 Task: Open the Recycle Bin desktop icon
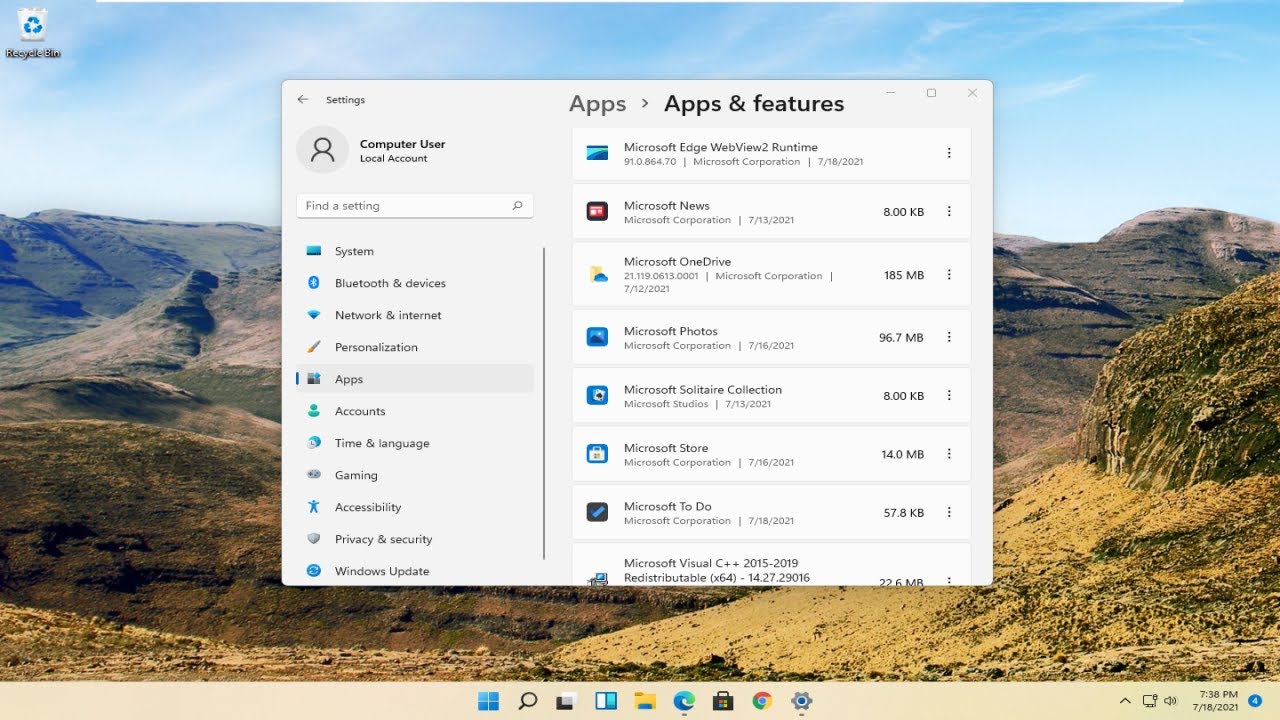(33, 32)
